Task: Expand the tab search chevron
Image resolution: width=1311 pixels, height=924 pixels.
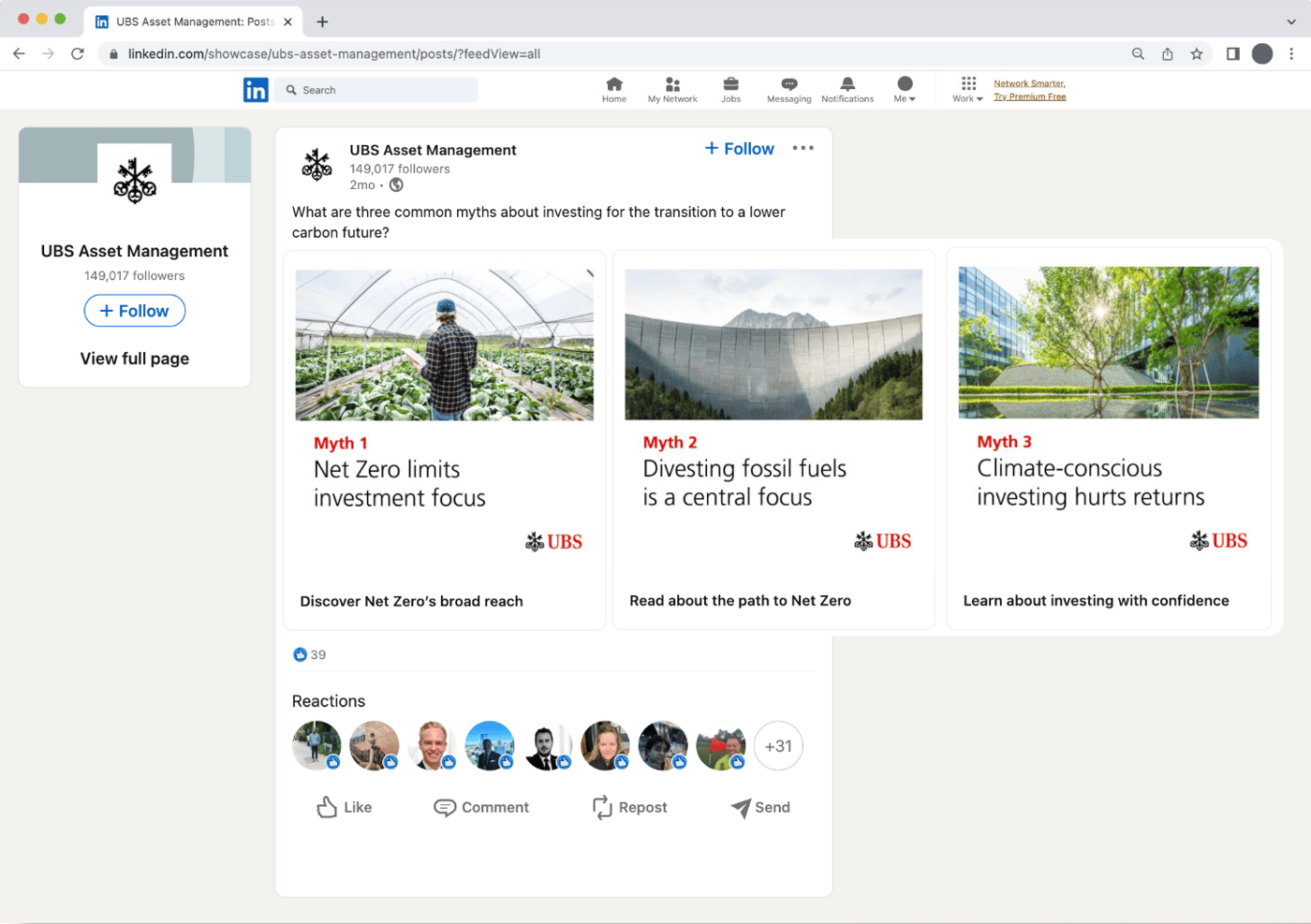Action: coord(1291,22)
